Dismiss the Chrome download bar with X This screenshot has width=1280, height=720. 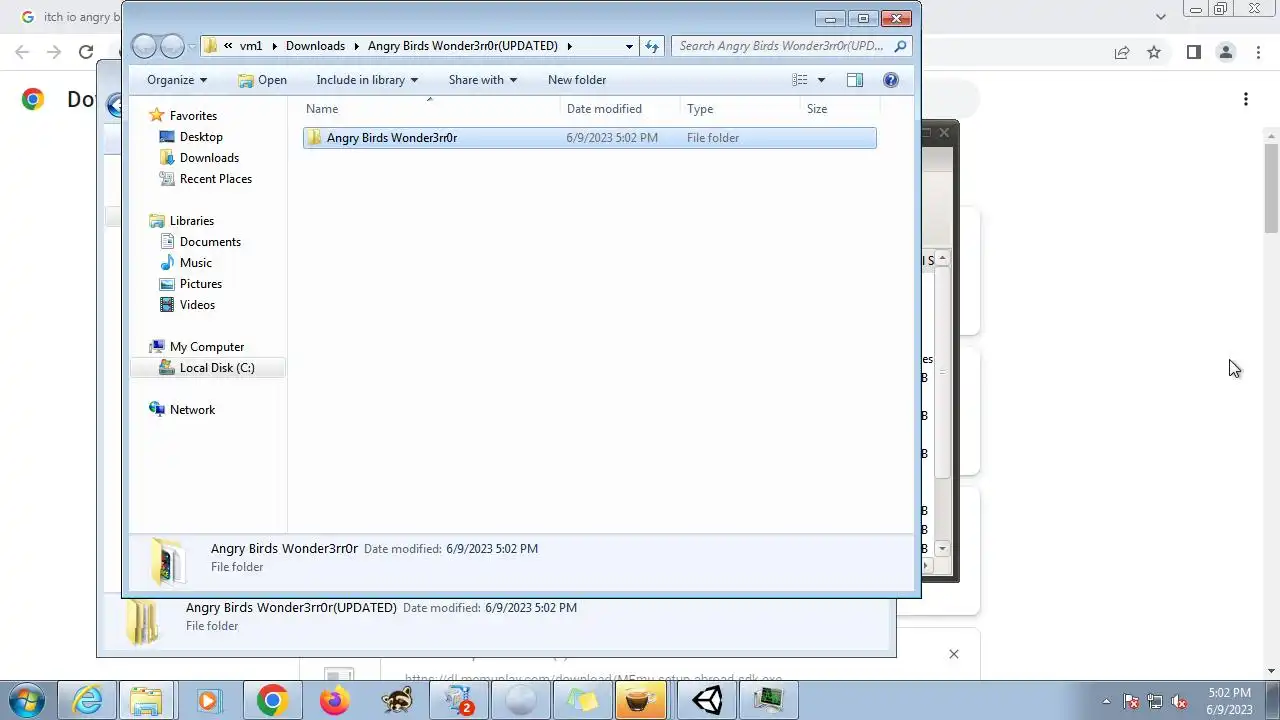click(953, 654)
